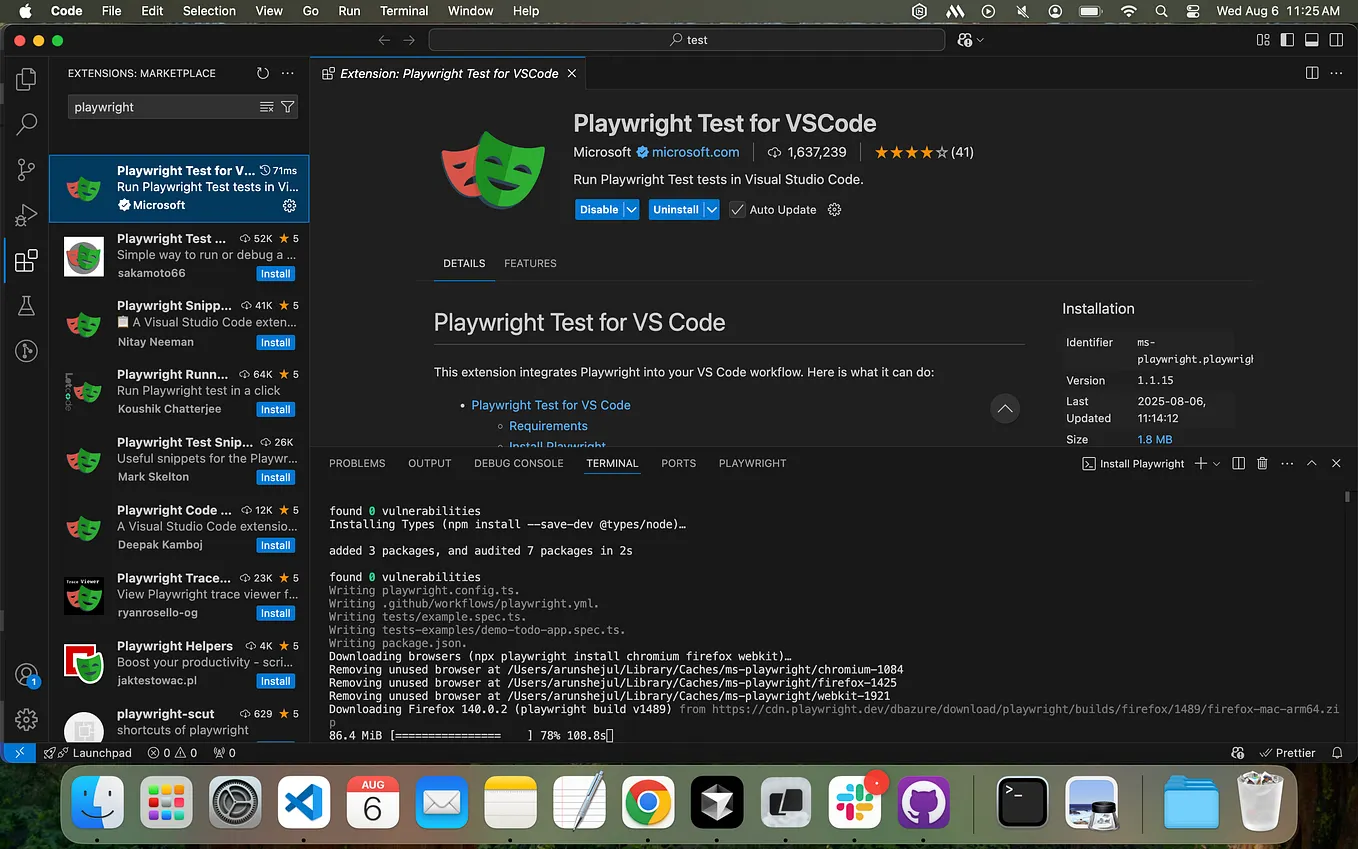Switch to the FEATURES tab

pos(530,264)
